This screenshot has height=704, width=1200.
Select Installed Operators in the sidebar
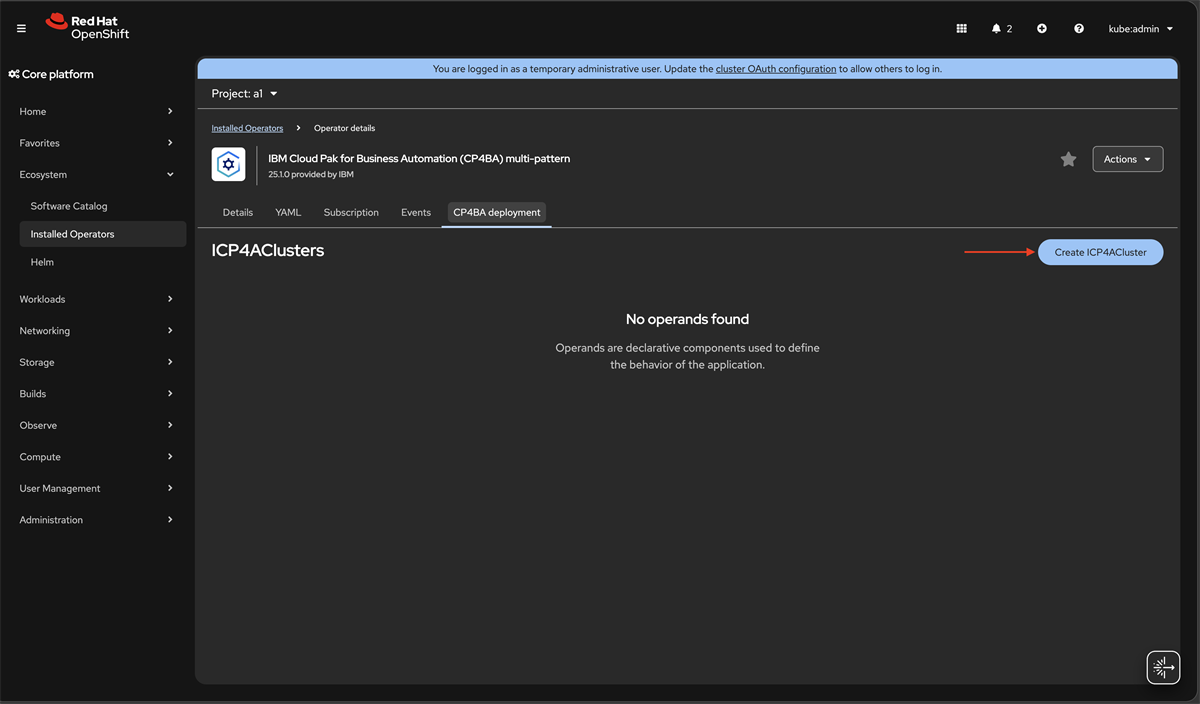102,234
